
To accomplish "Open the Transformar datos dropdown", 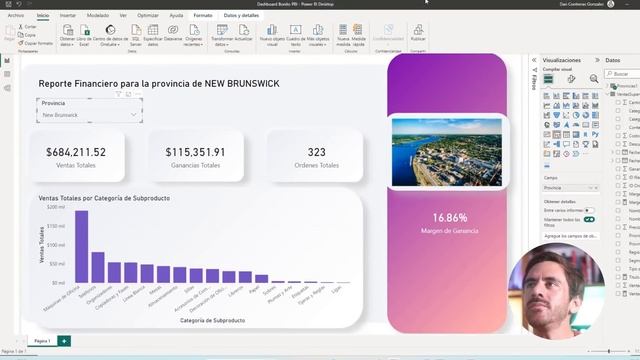I will tap(222, 35).
